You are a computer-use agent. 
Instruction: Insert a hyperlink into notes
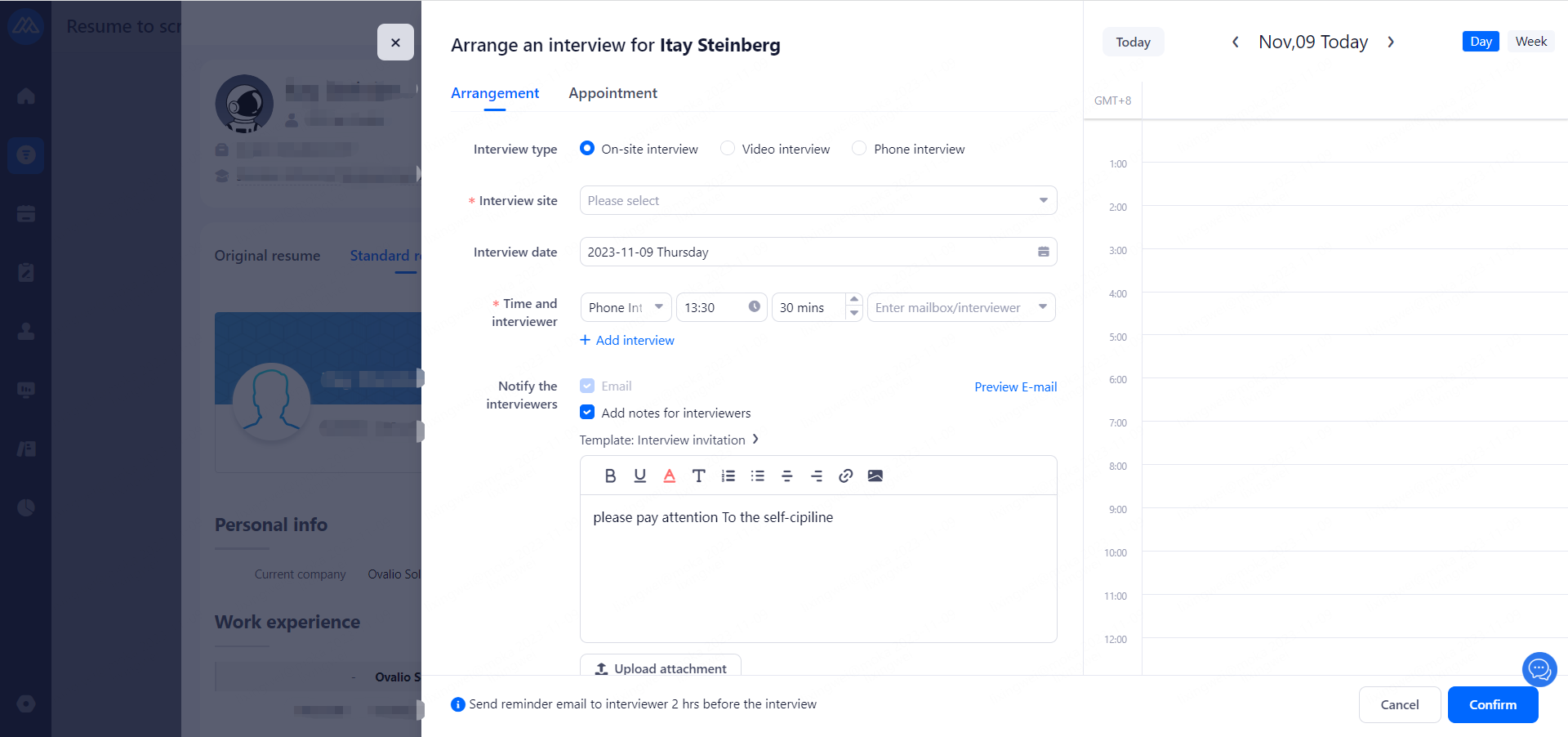coord(845,476)
